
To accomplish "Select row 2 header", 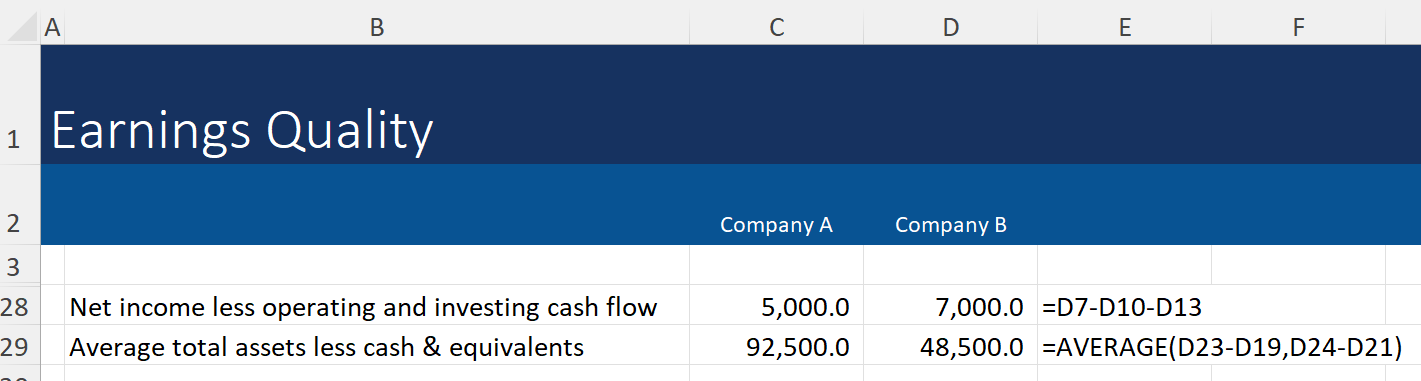I will pos(20,204).
